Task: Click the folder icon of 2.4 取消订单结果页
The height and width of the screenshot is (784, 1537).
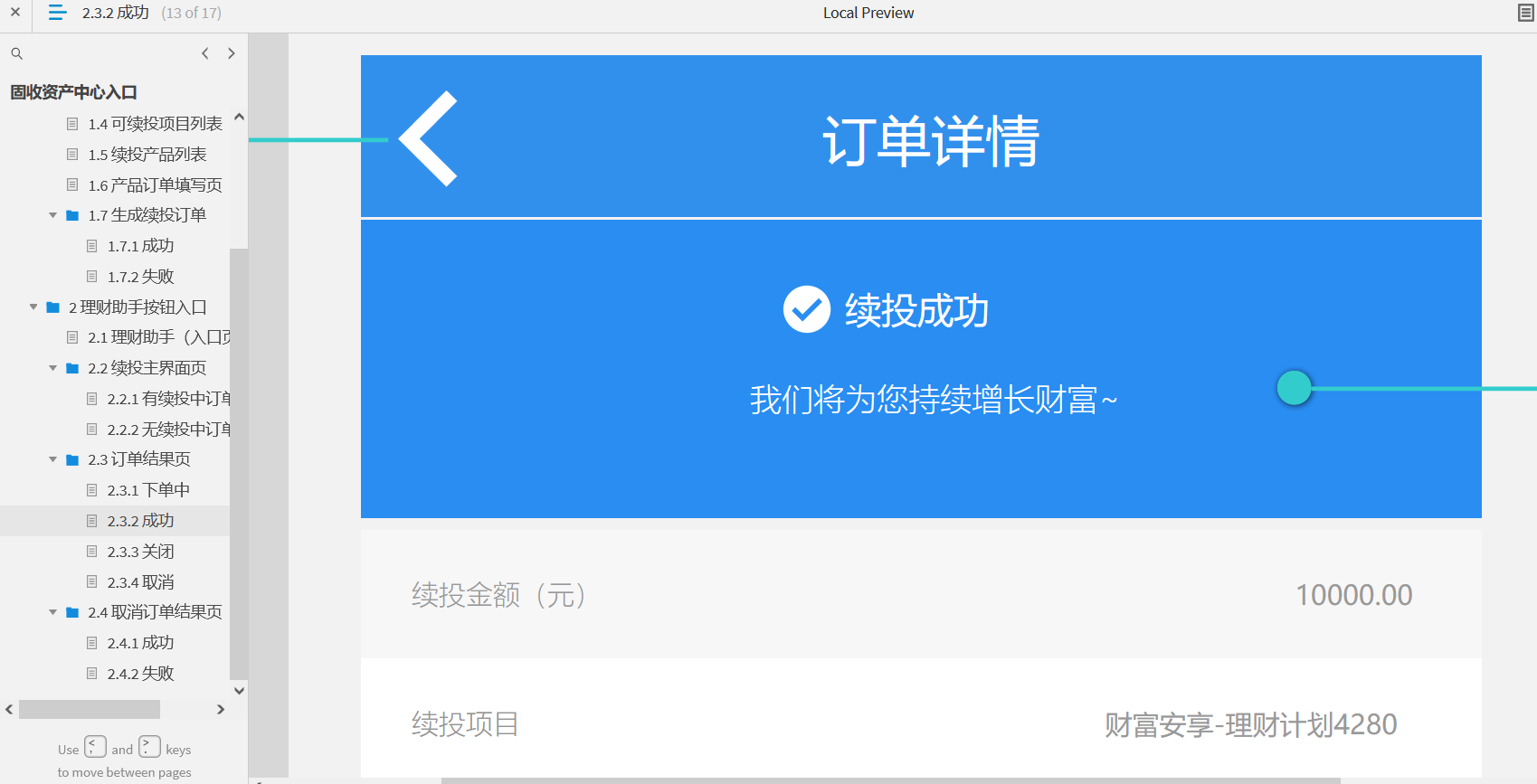Action: pos(72,612)
